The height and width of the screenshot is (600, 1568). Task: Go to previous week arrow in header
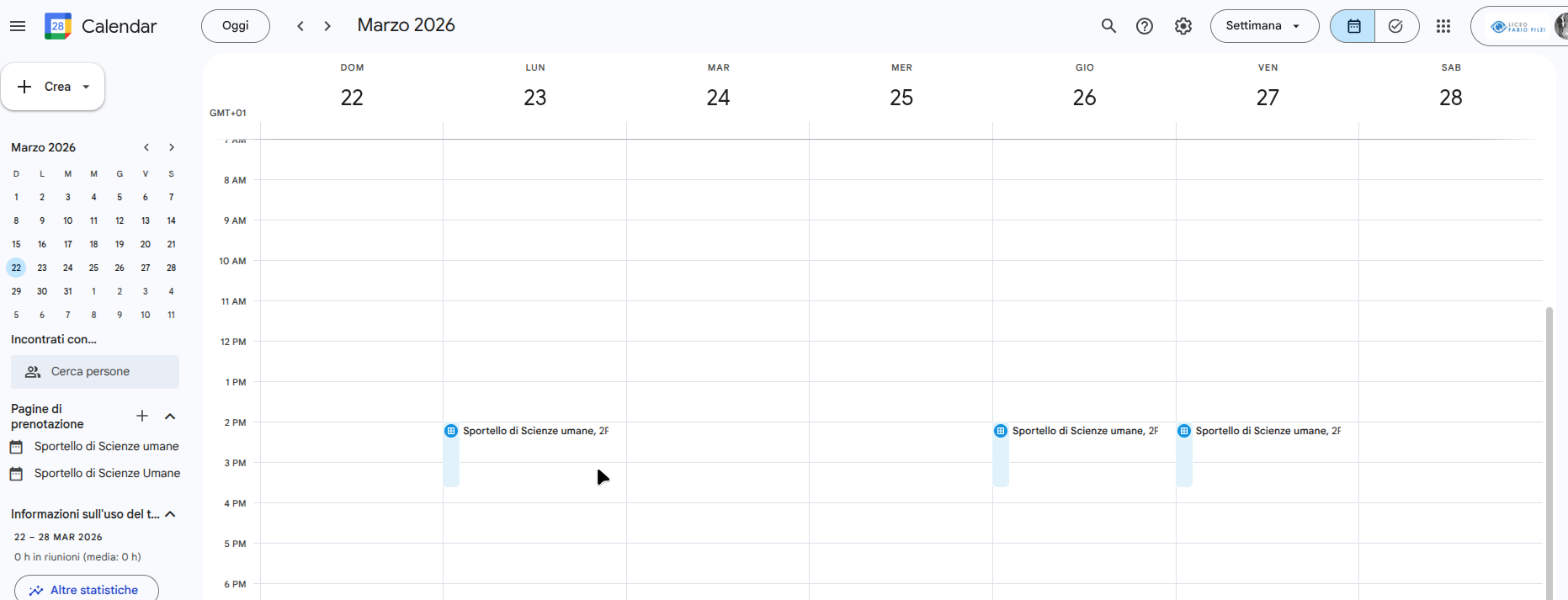pyautogui.click(x=300, y=26)
